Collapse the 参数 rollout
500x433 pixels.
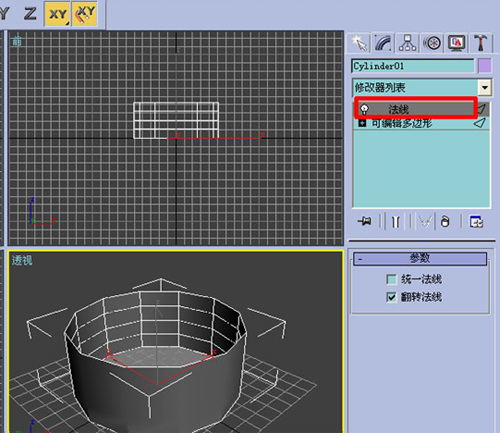point(420,259)
